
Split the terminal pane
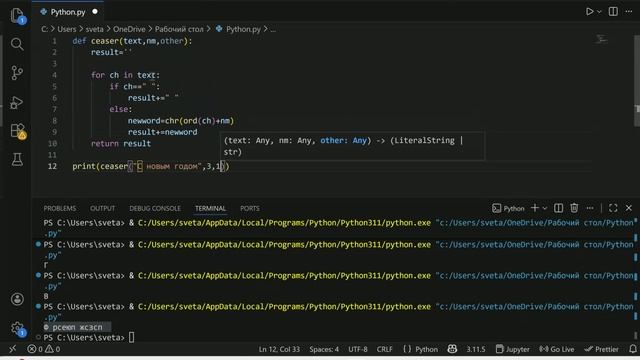click(x=558, y=208)
